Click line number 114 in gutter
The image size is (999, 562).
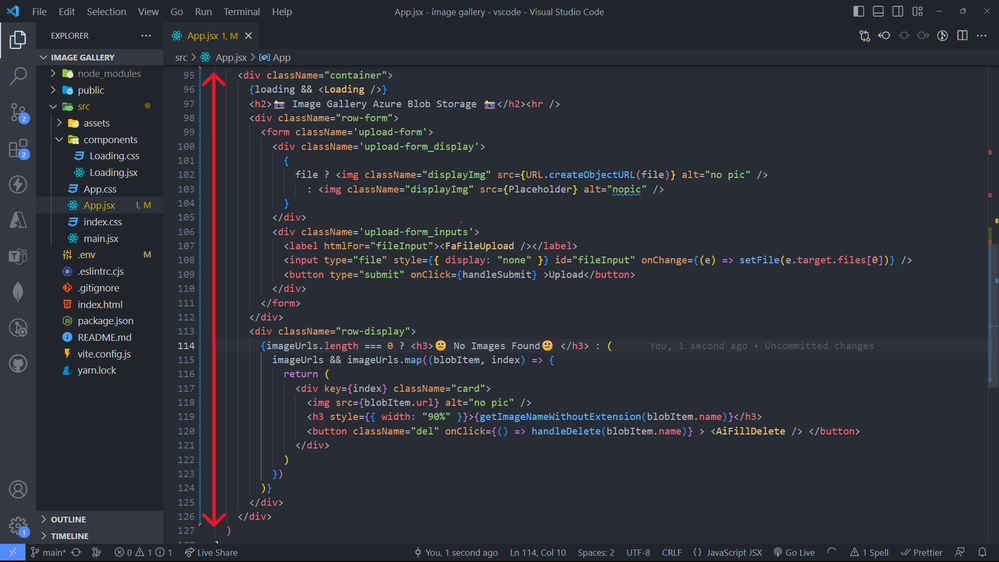pos(186,346)
